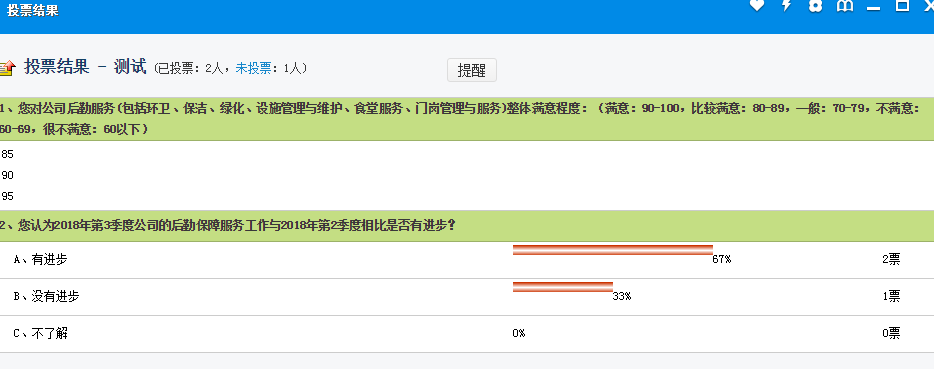934x369 pixels.
Task: Close the 投票结果 window
Action: point(929,5)
